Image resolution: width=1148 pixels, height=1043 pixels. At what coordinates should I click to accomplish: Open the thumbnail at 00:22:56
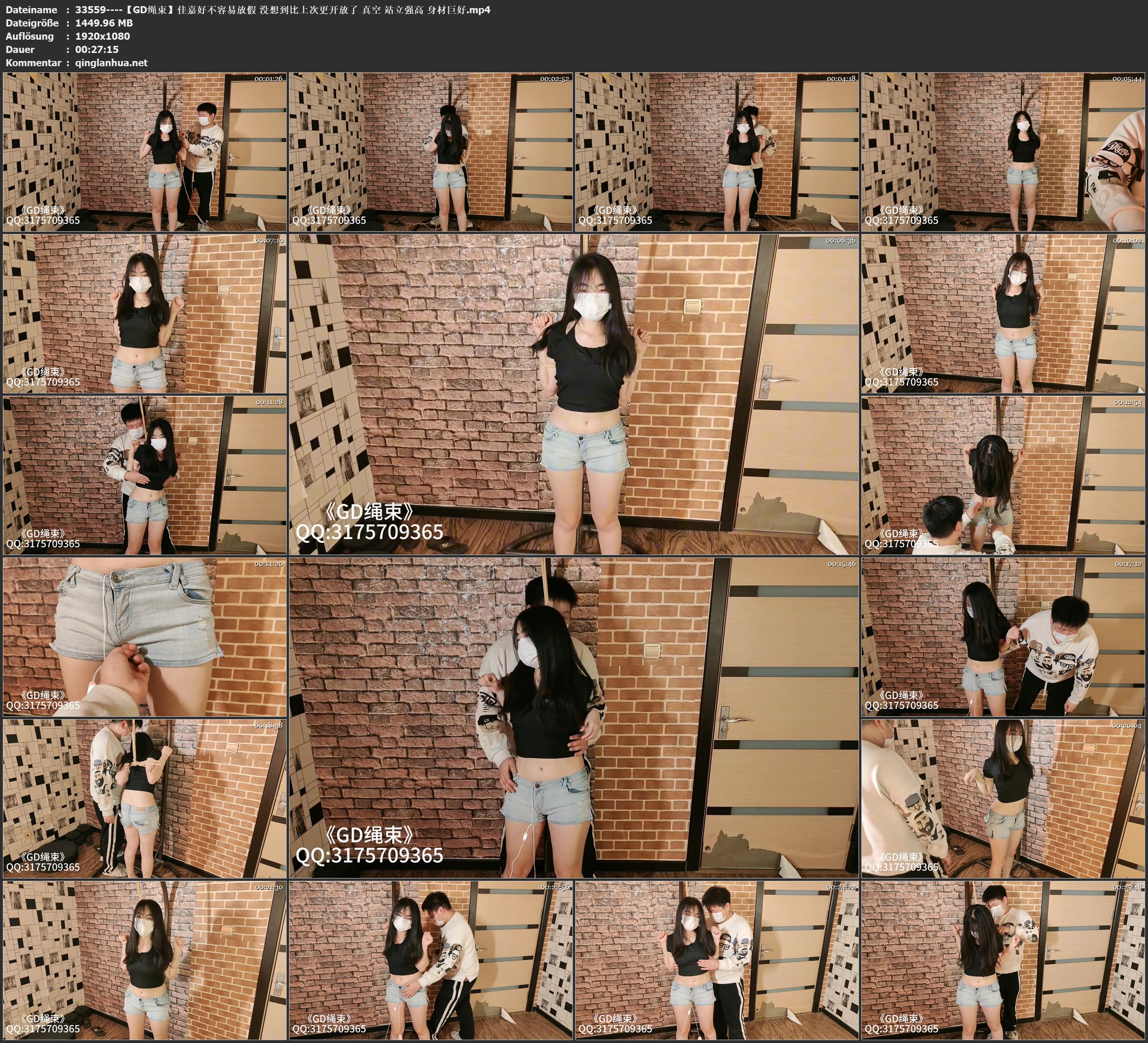click(430, 960)
